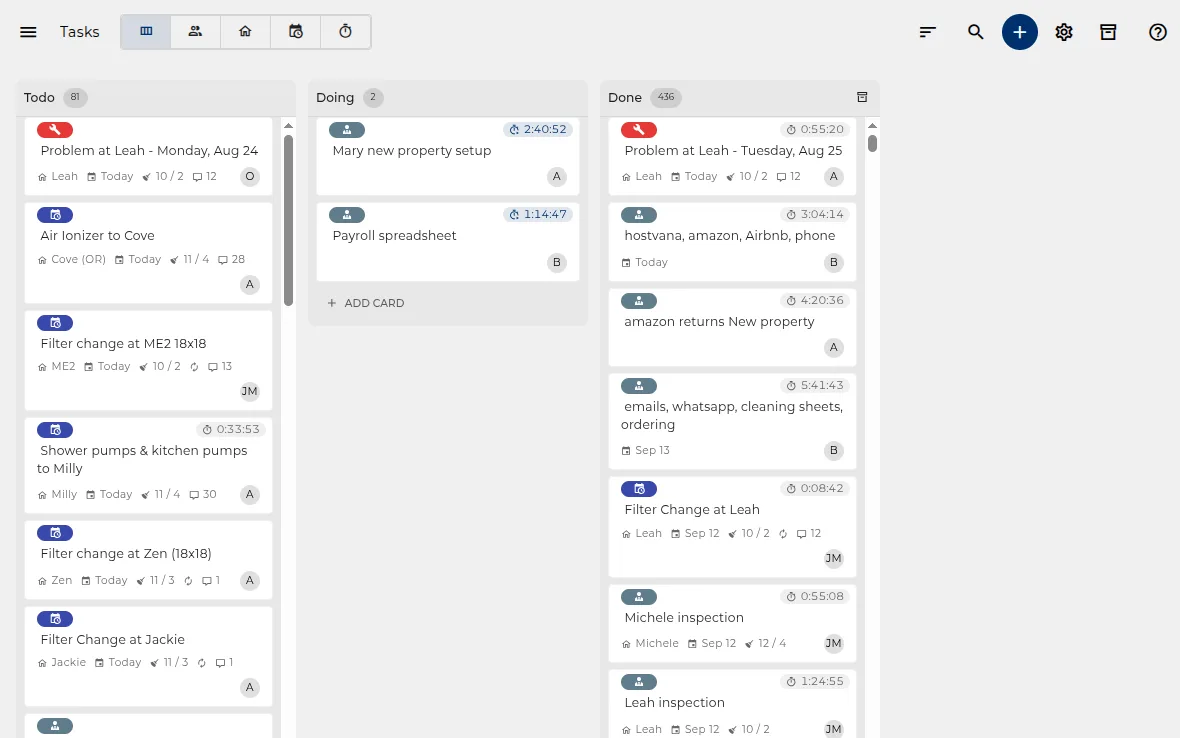Click the calendar tag on Filter Change at Leah
Screen dimensions: 1180x738
point(639,489)
